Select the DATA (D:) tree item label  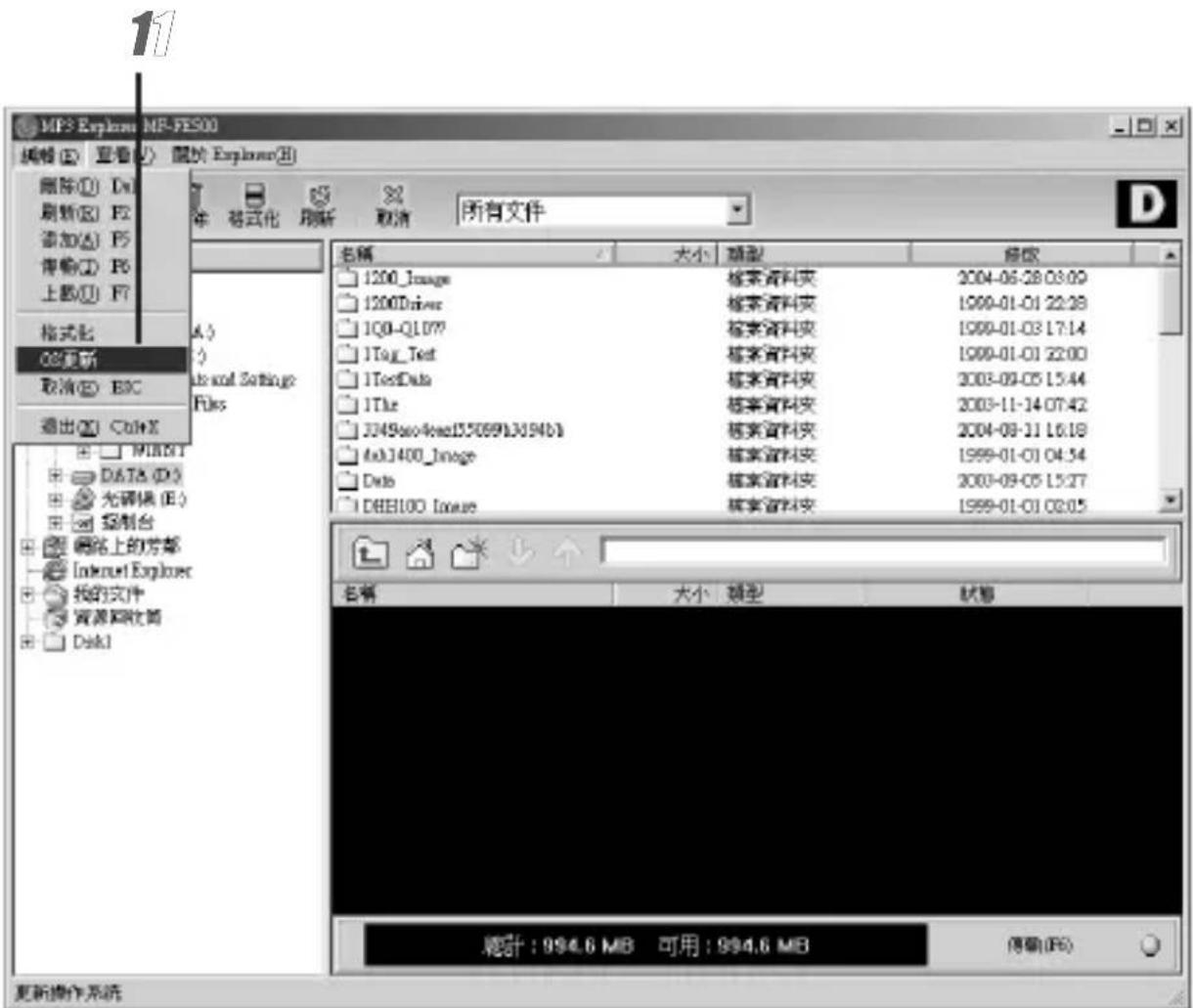[x=140, y=475]
